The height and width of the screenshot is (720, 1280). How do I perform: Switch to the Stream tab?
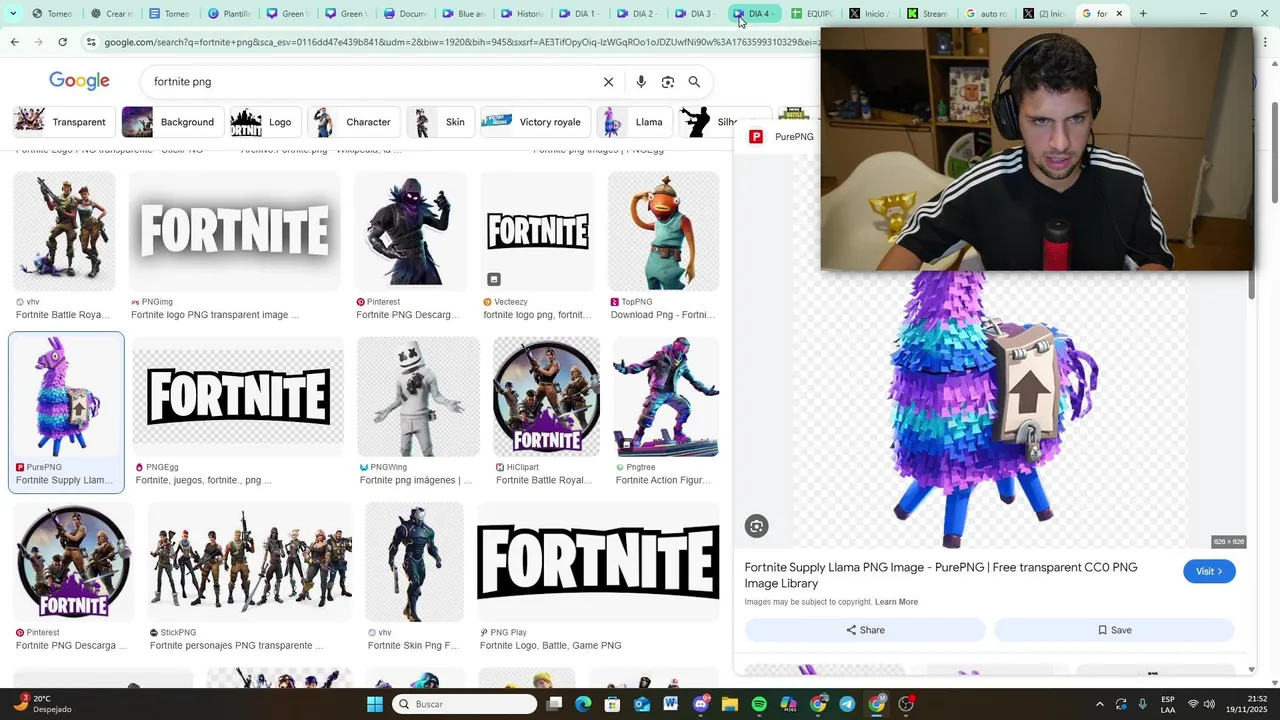pos(927,14)
